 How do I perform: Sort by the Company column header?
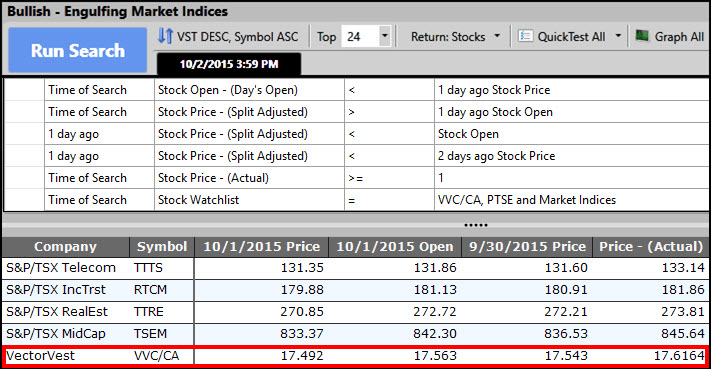[65, 247]
